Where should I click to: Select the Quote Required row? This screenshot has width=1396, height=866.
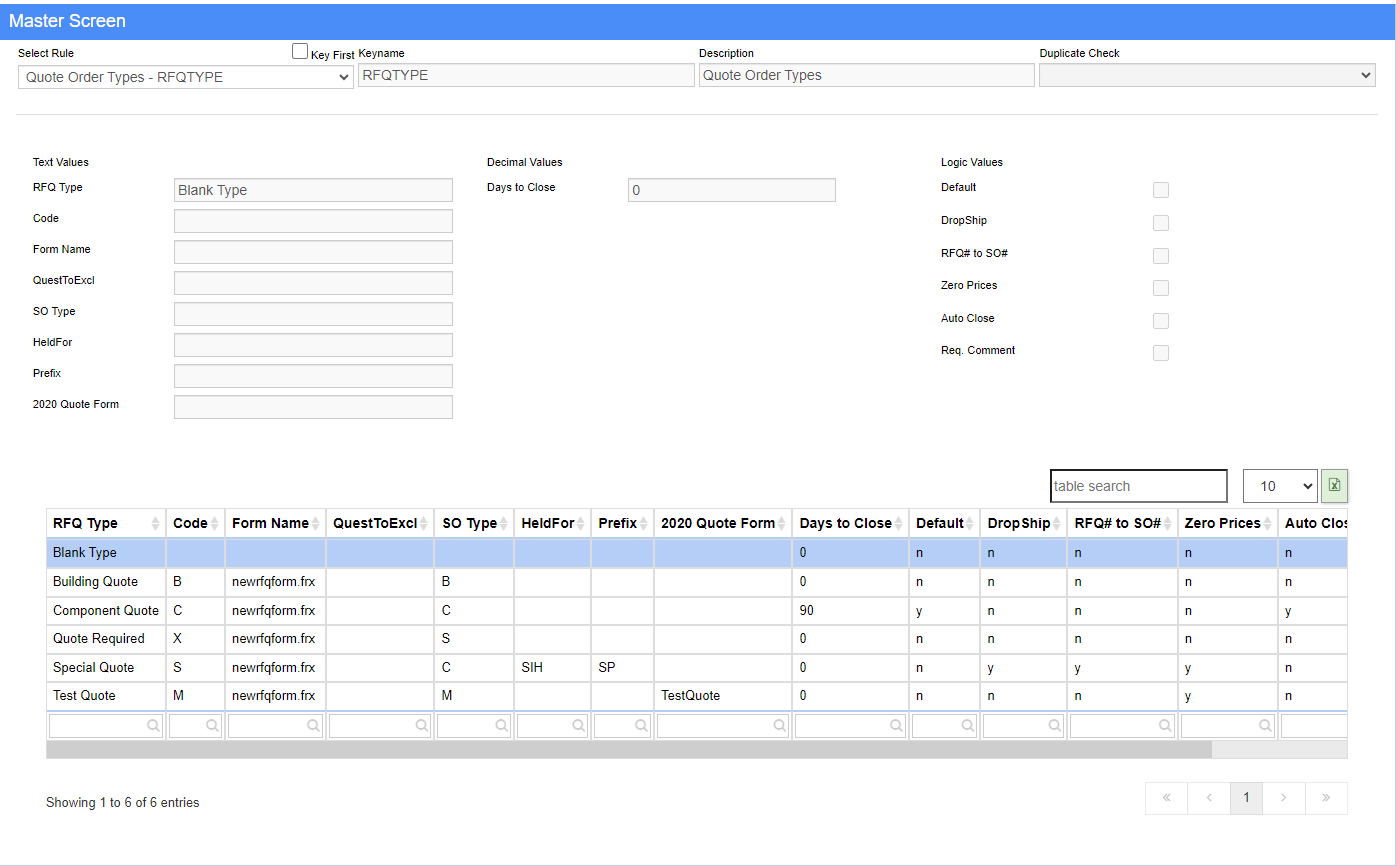point(697,639)
